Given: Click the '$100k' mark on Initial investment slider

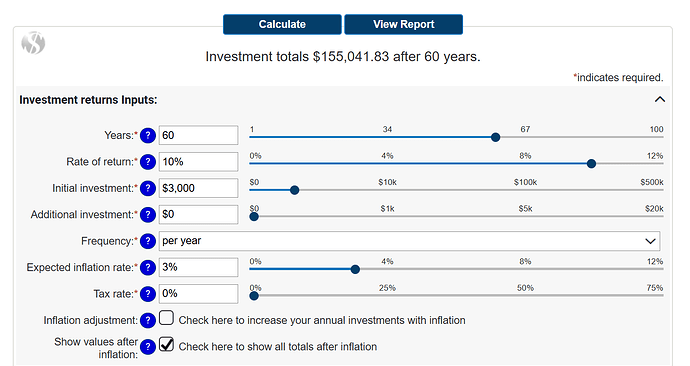Looking at the screenshot, I should pyautogui.click(x=525, y=182).
